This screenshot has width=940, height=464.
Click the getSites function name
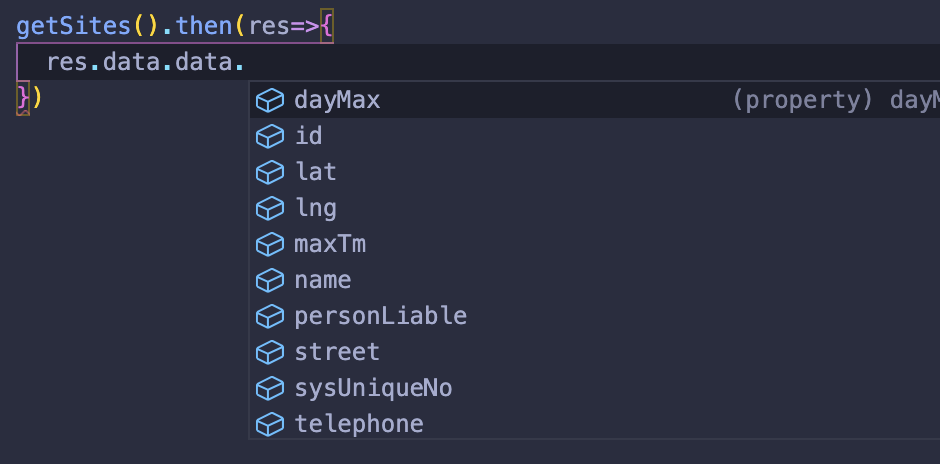coord(73,26)
